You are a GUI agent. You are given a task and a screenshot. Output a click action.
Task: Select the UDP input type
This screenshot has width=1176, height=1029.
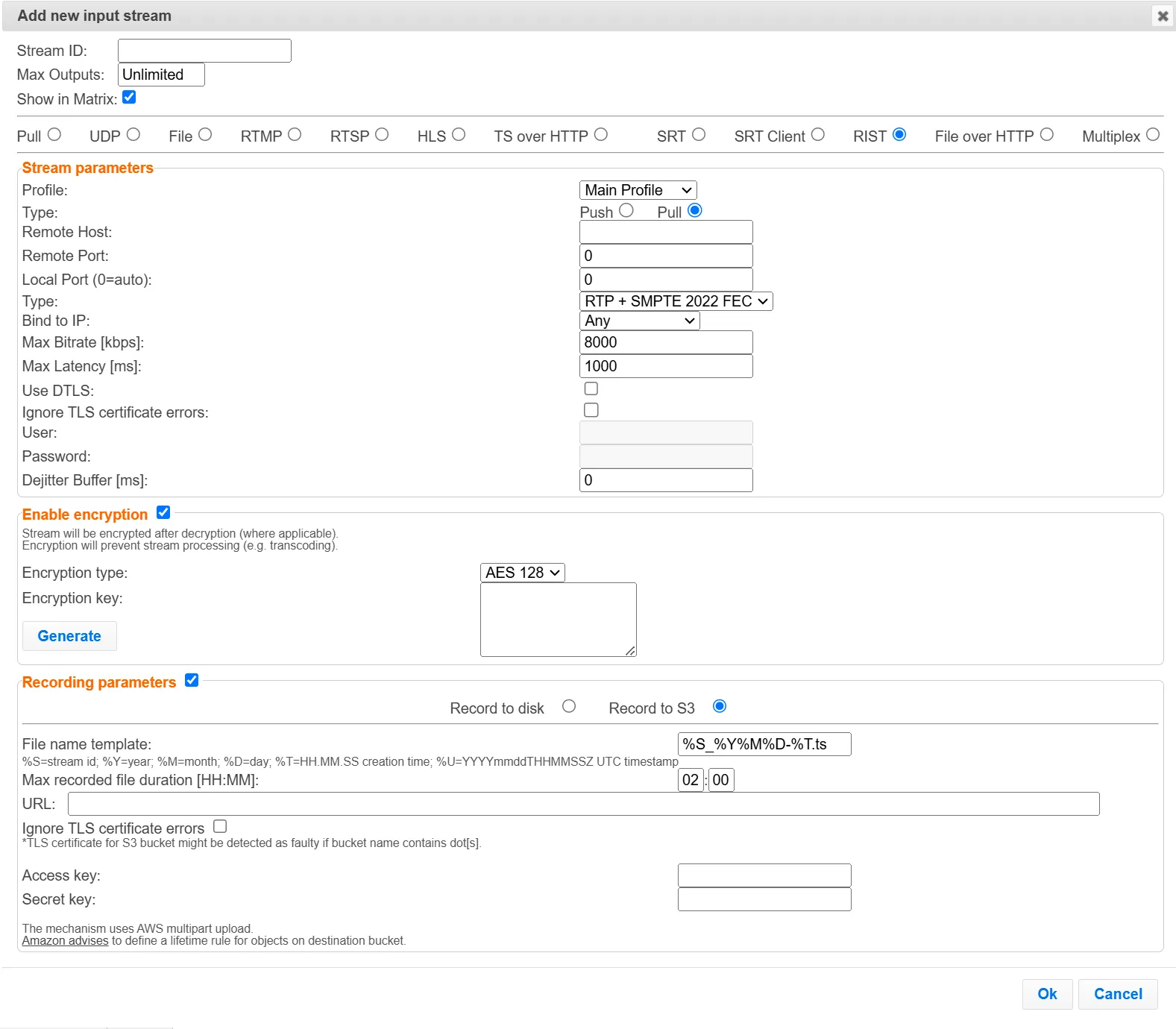[x=133, y=134]
